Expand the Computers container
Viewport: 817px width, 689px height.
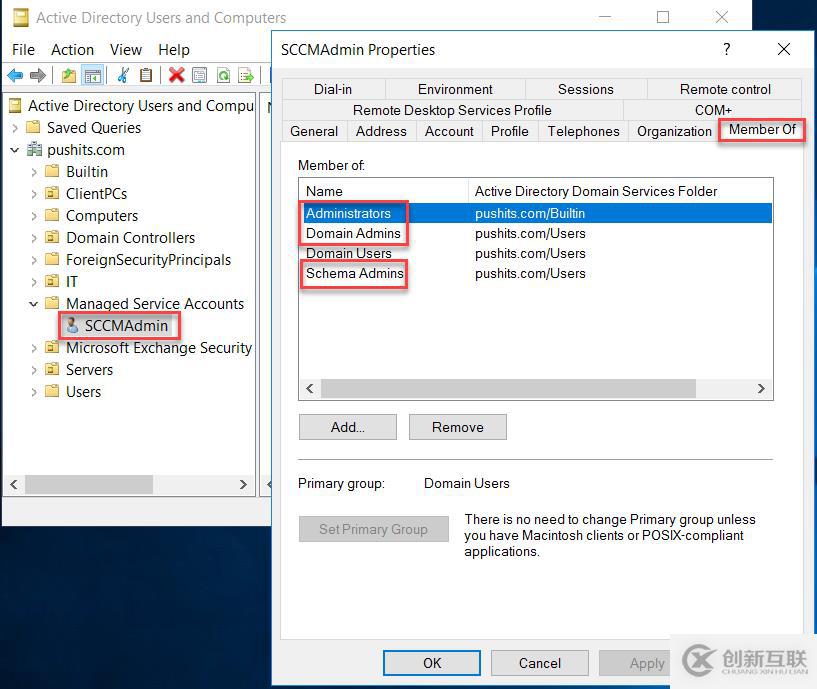click(34, 216)
